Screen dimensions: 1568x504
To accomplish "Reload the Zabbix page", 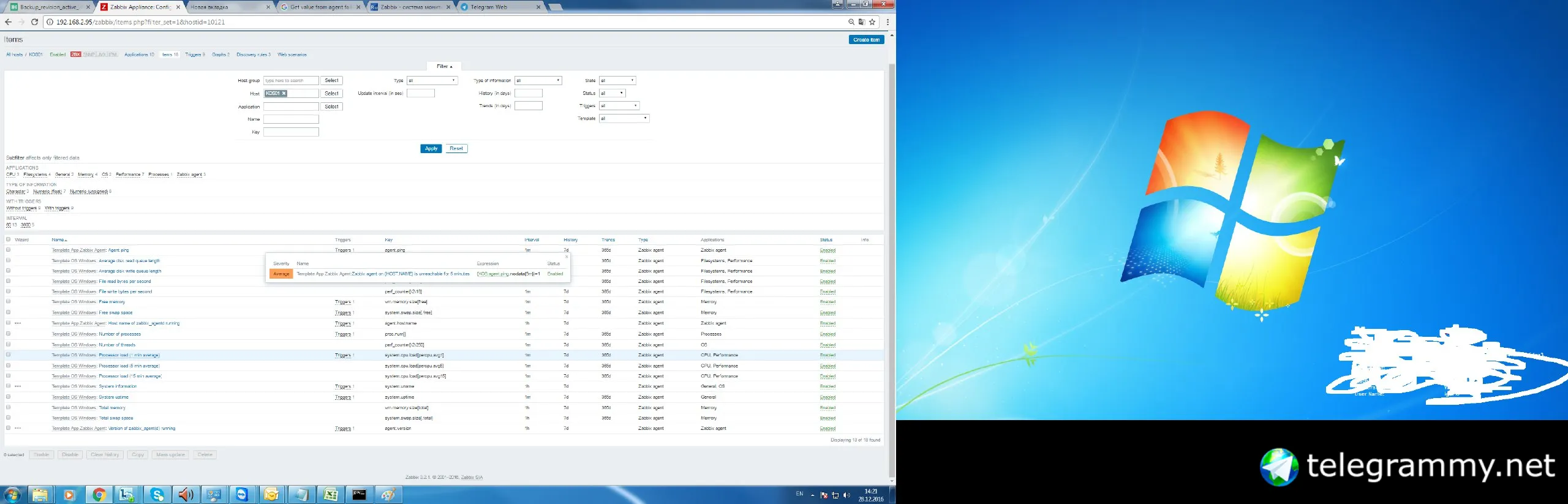I will [35, 22].
